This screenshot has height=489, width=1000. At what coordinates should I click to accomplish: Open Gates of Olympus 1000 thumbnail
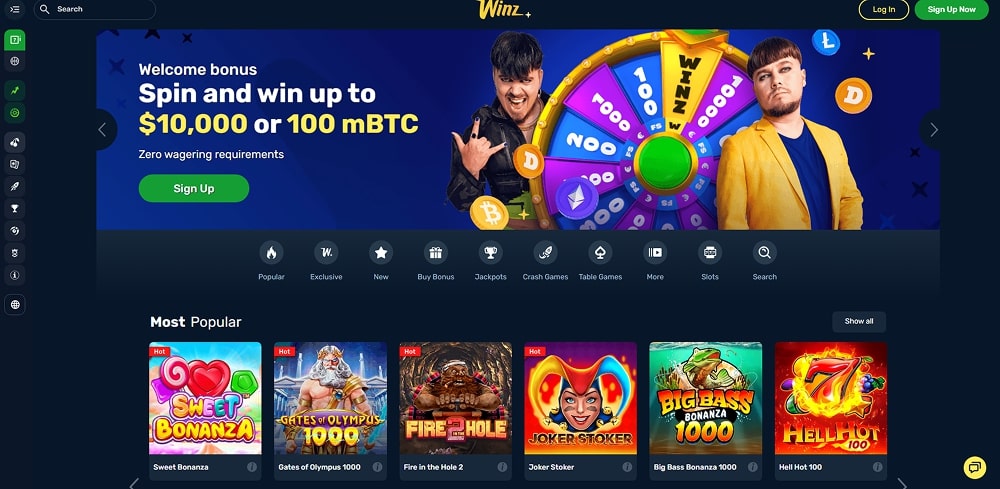pyautogui.click(x=330, y=398)
